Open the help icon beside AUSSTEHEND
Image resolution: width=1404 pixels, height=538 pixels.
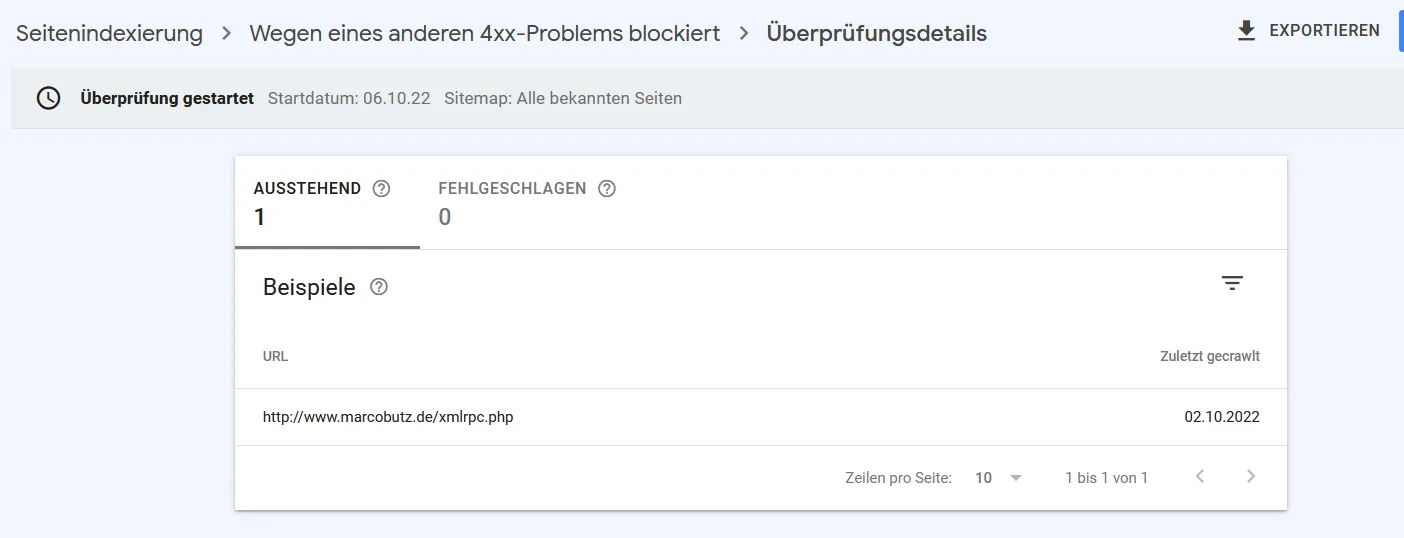tap(381, 188)
